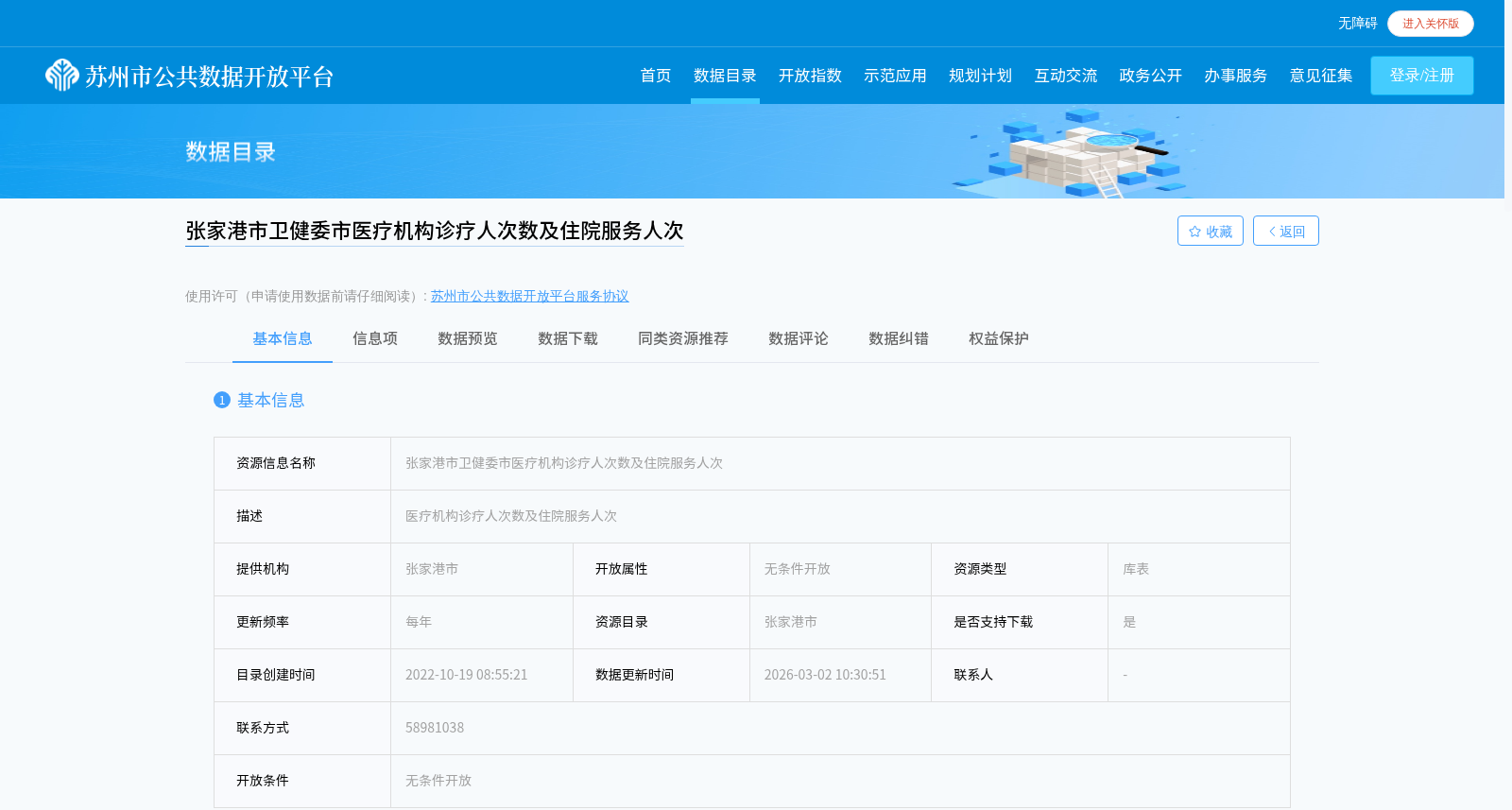Click the 资源目录 value 张家港市
Screen dimensions: 1512x810
[x=791, y=622]
